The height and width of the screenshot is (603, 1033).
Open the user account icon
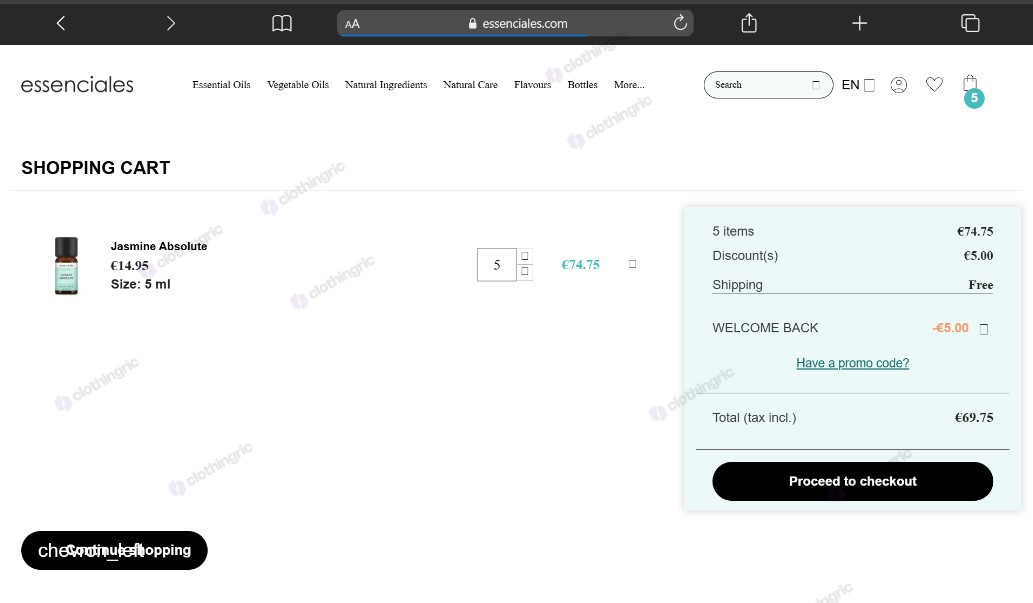pyautogui.click(x=899, y=85)
